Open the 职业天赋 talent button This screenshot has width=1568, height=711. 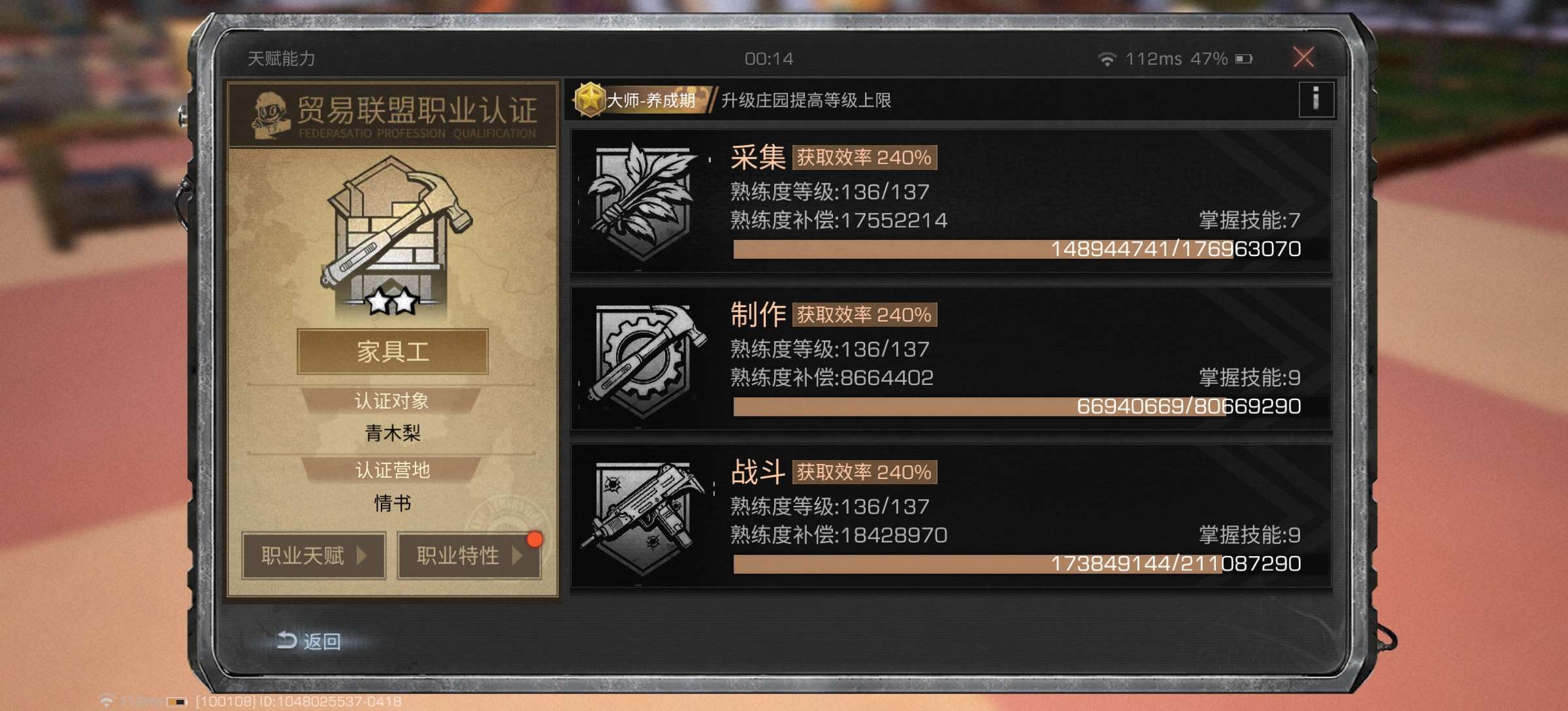(314, 555)
